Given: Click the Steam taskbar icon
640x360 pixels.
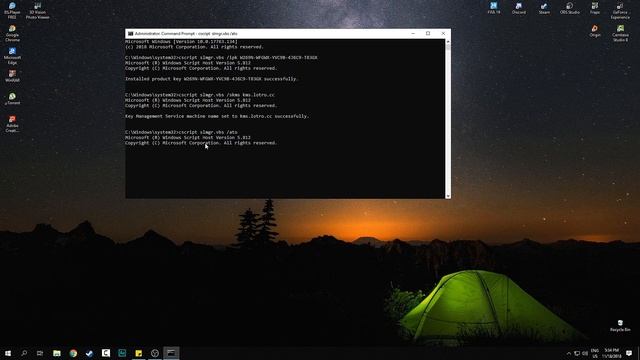Looking at the screenshot, I should click(x=89, y=353).
